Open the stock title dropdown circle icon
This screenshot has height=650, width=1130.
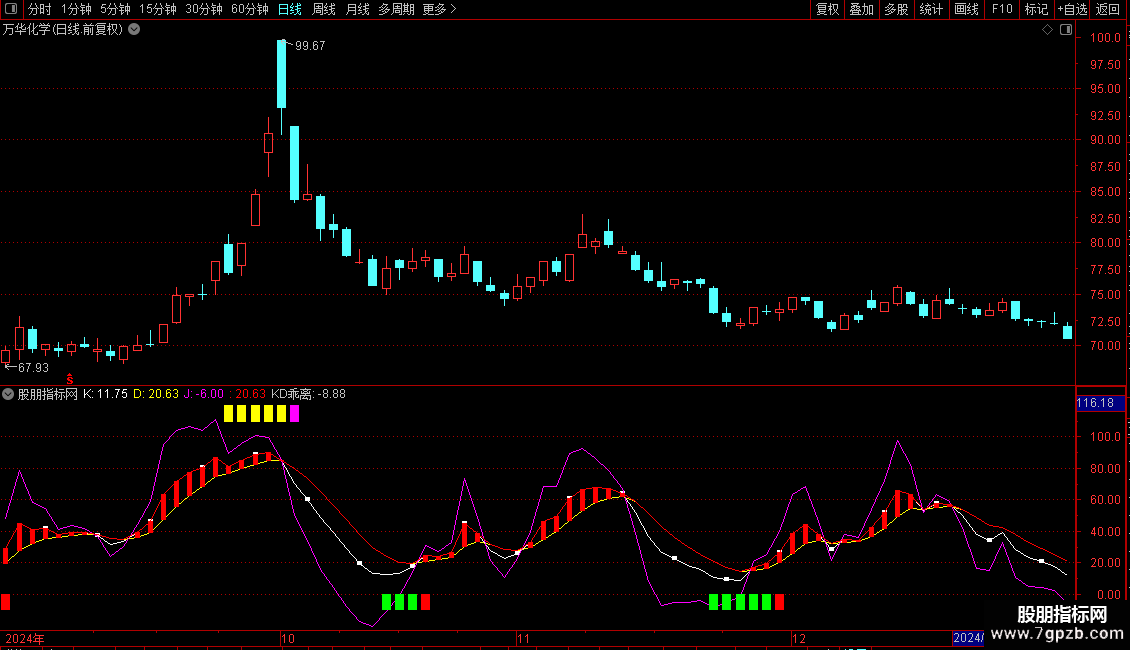coord(134,30)
